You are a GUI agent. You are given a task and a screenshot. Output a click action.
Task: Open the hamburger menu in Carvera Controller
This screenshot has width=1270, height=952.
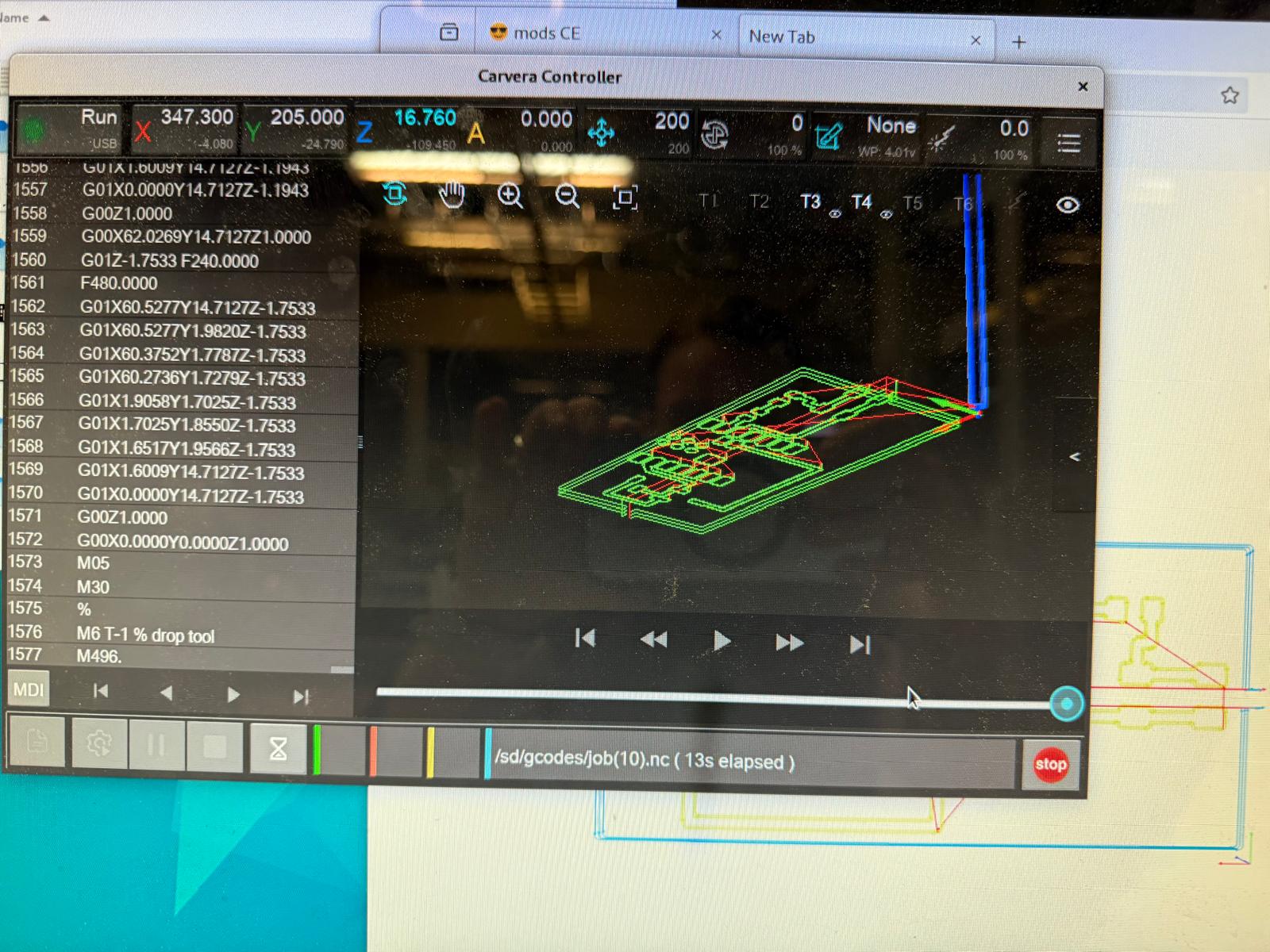coord(1068,143)
